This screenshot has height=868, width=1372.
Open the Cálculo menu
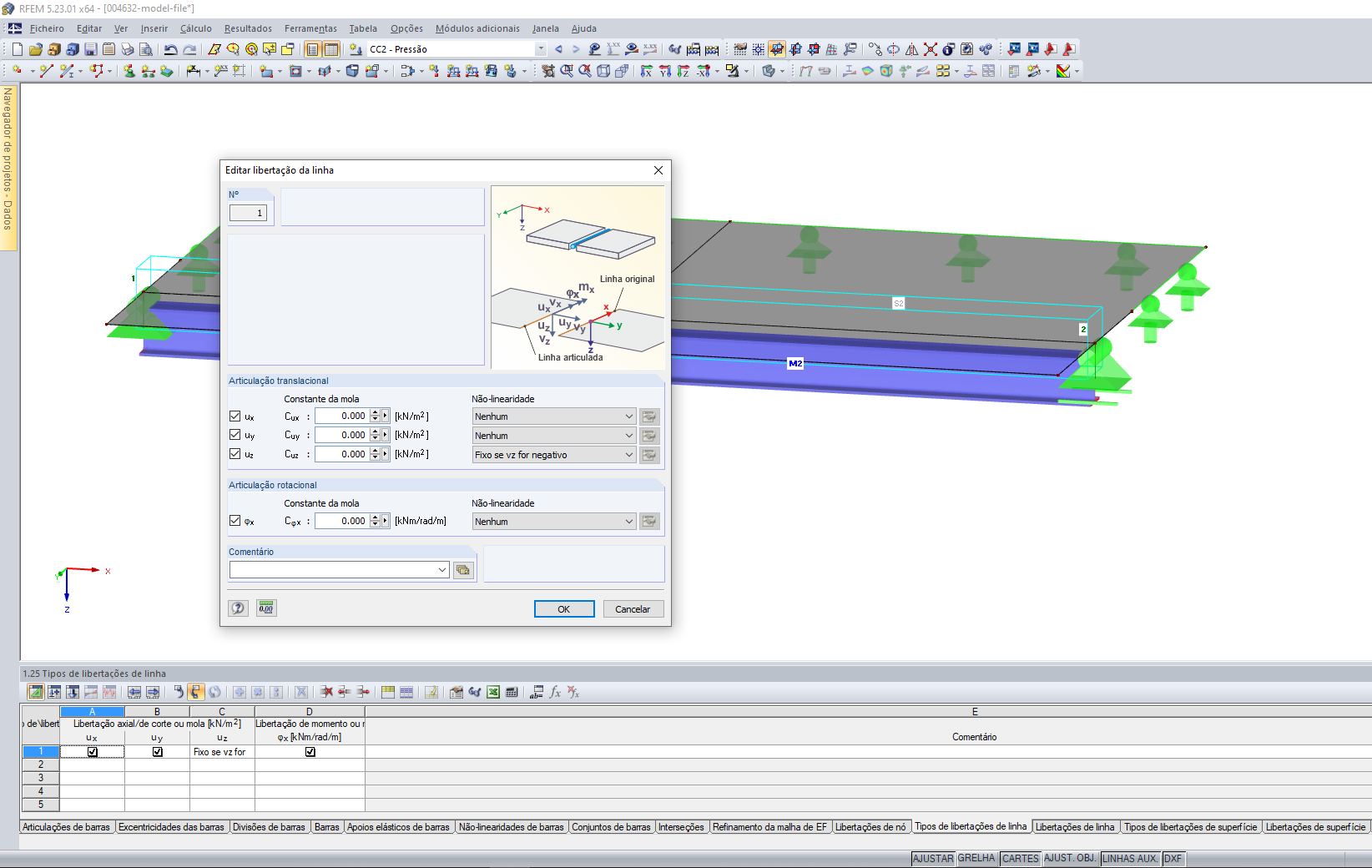click(196, 28)
